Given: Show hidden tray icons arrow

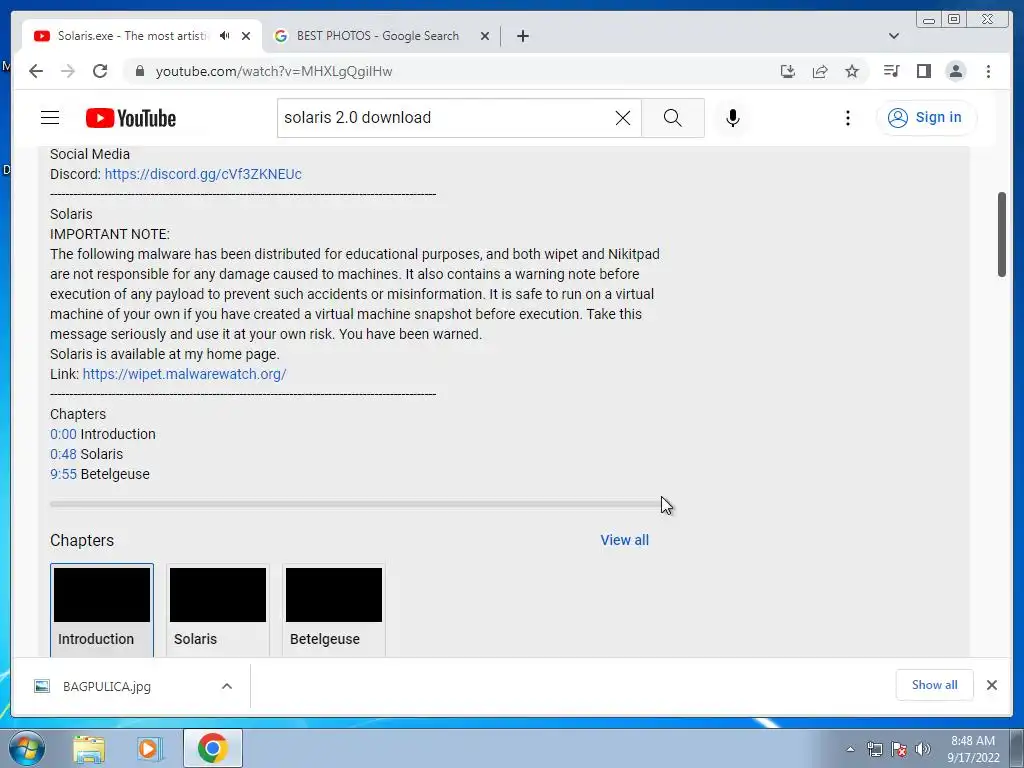Looking at the screenshot, I should tap(850, 749).
